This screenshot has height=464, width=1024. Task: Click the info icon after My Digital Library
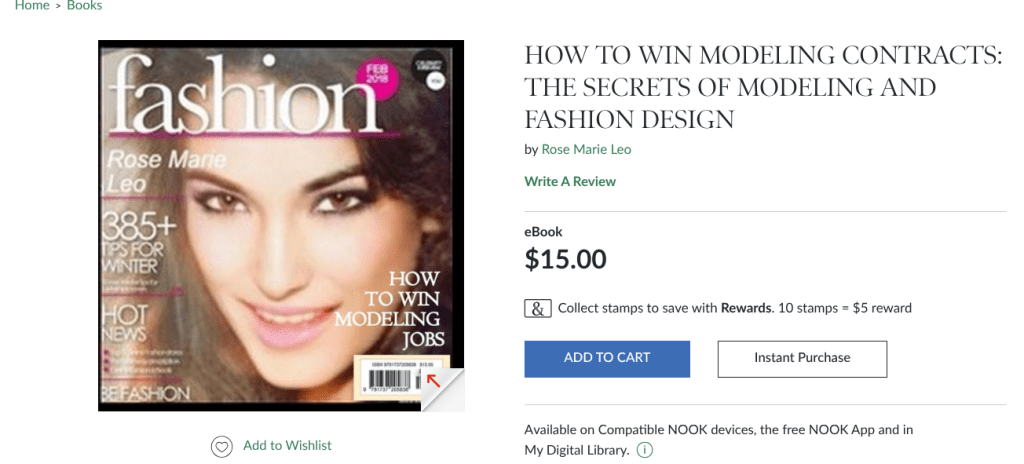tap(644, 450)
